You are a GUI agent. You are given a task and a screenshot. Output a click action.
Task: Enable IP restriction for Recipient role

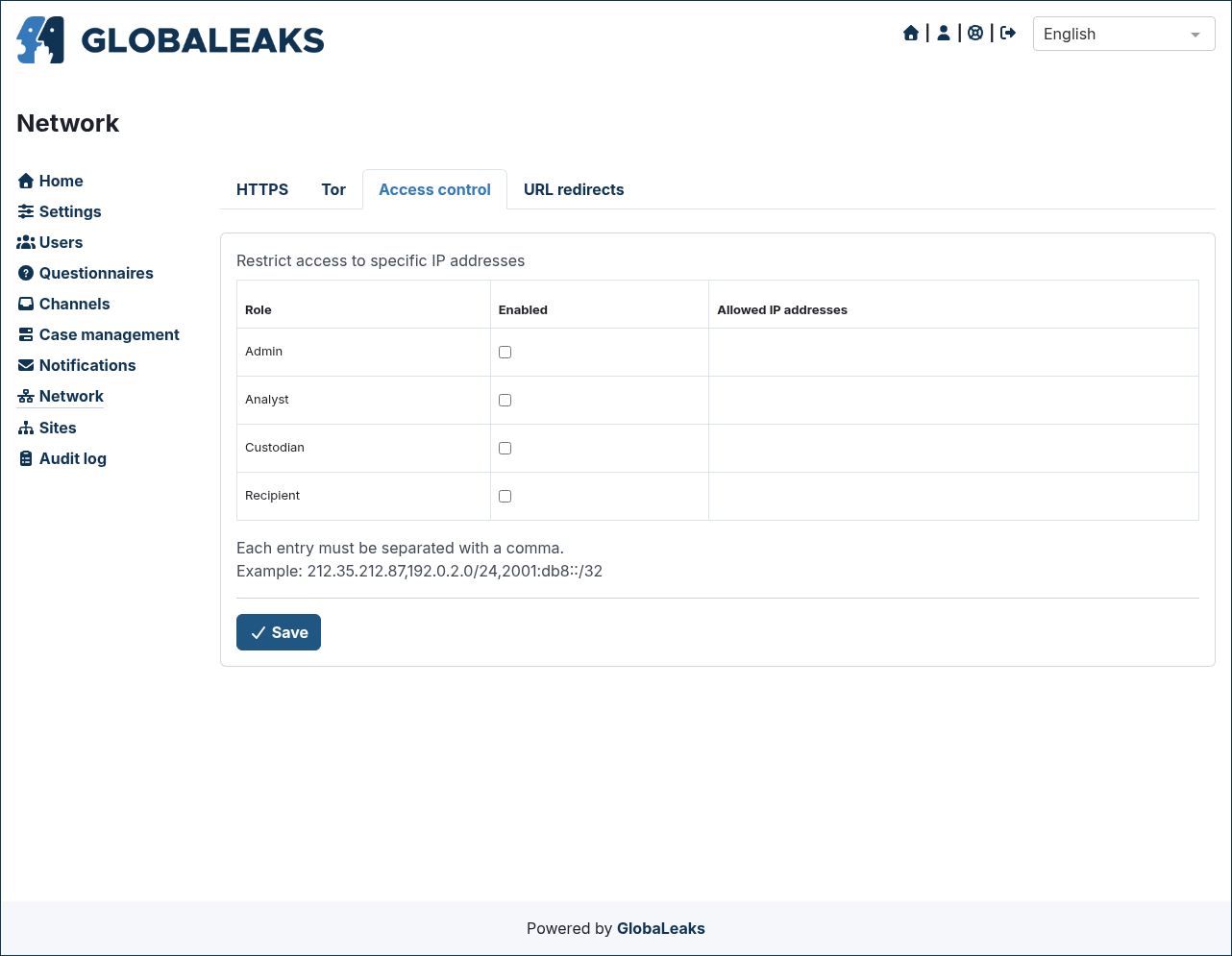coord(505,496)
